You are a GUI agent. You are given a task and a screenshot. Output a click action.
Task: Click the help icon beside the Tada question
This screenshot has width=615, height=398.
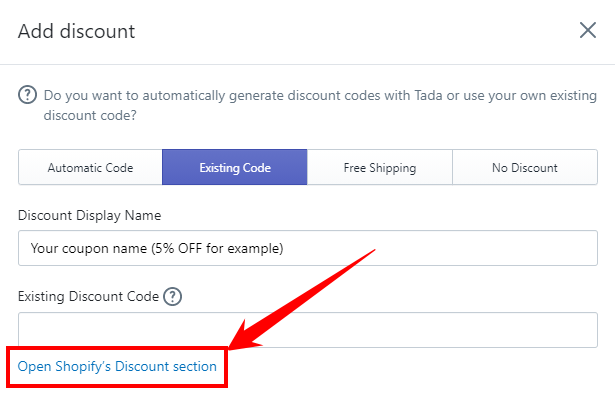[27, 95]
